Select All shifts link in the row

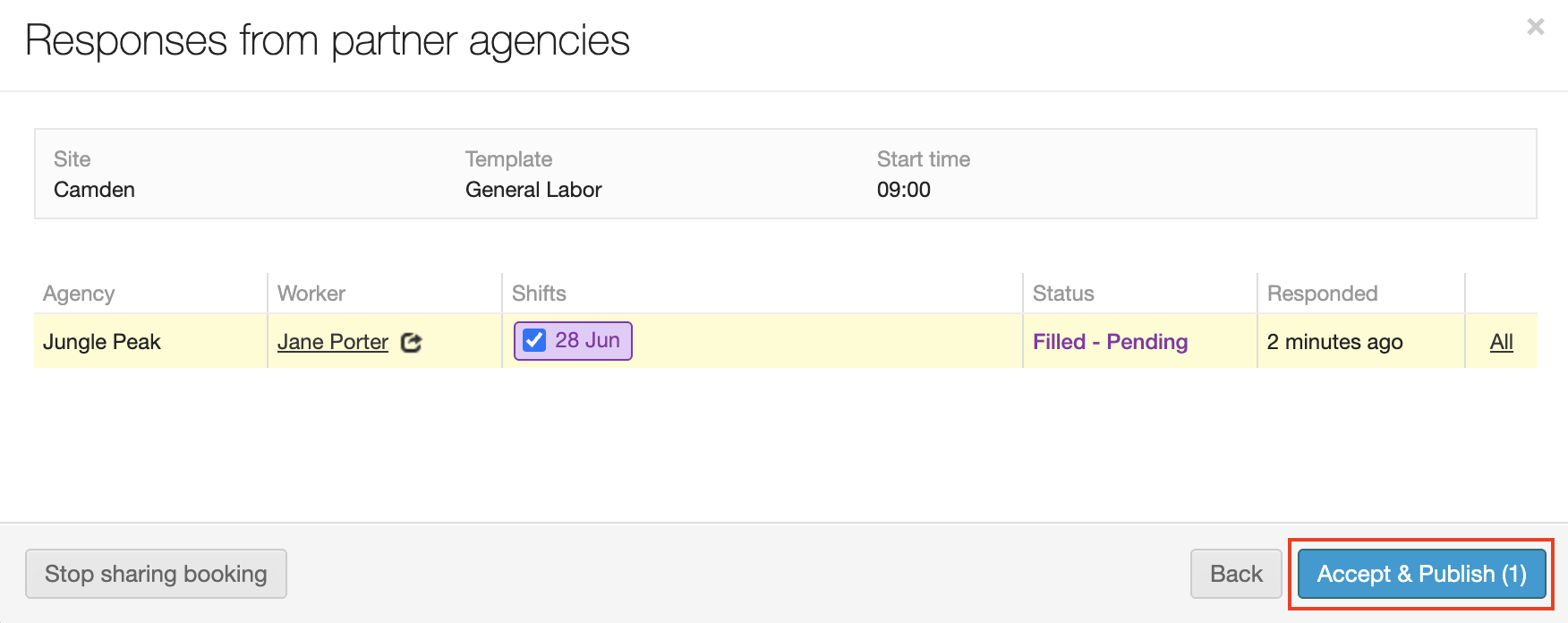(x=1501, y=342)
